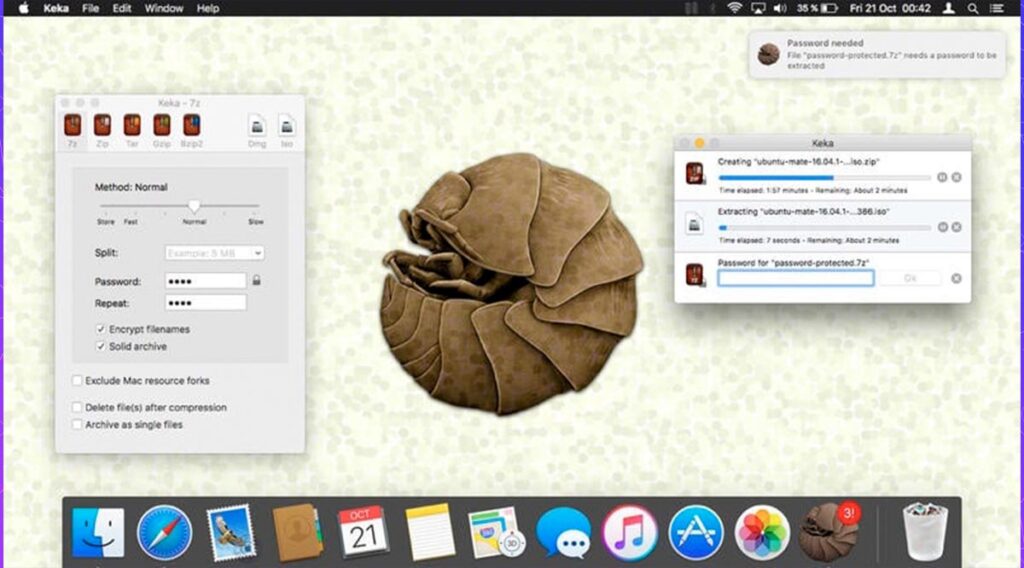Open the Maps app in the Dock
This screenshot has height=568, width=1024.
coord(496,532)
